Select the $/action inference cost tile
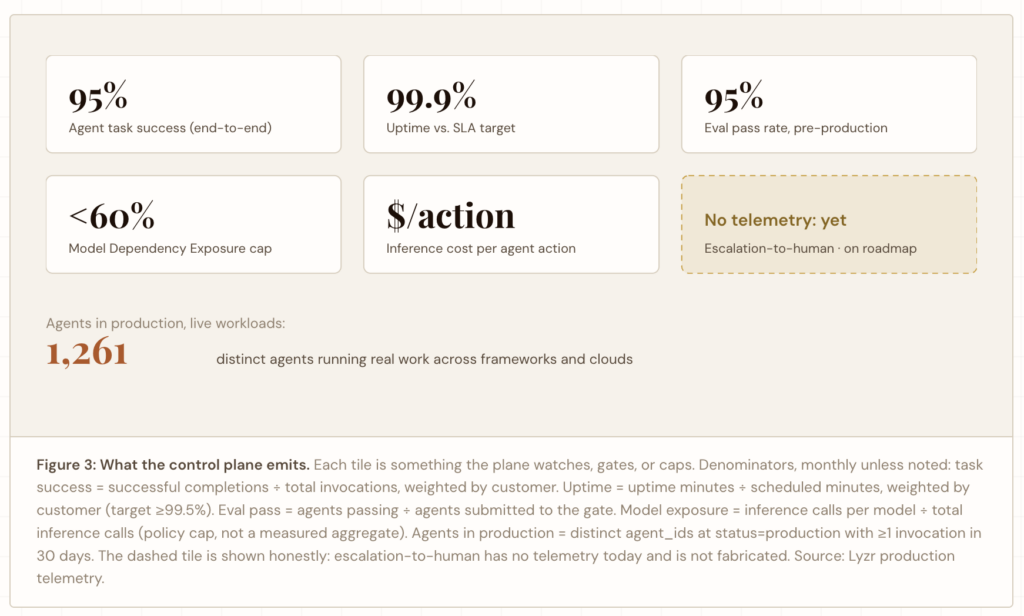 pyautogui.click(x=511, y=224)
